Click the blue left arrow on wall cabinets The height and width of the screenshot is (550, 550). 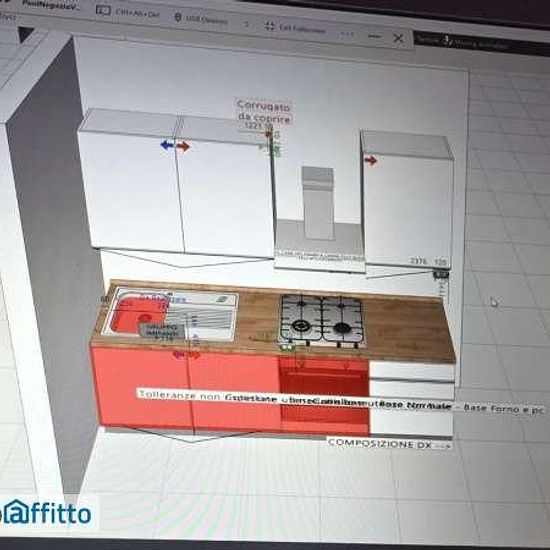coord(167,145)
